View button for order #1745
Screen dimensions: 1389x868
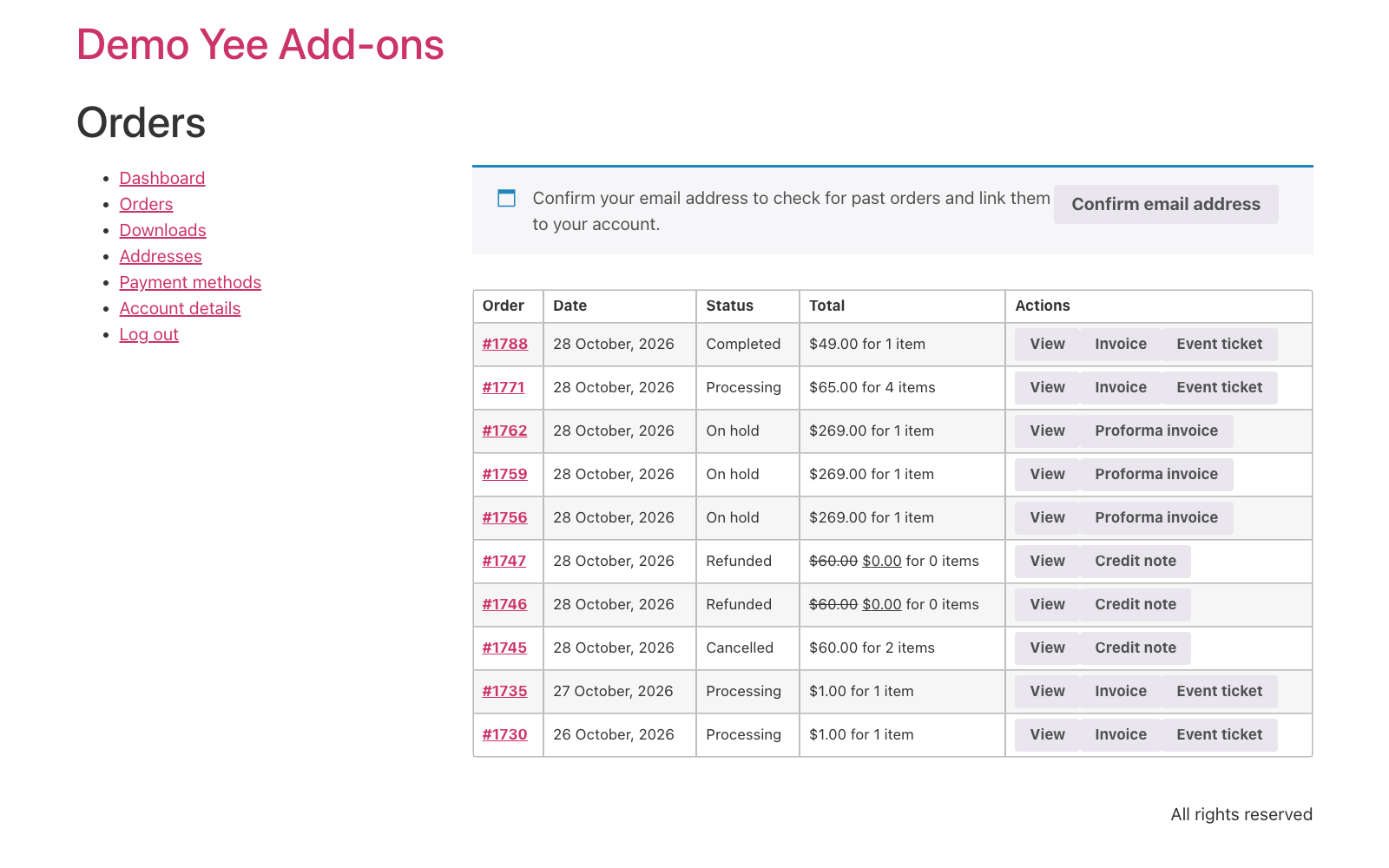[1047, 648]
